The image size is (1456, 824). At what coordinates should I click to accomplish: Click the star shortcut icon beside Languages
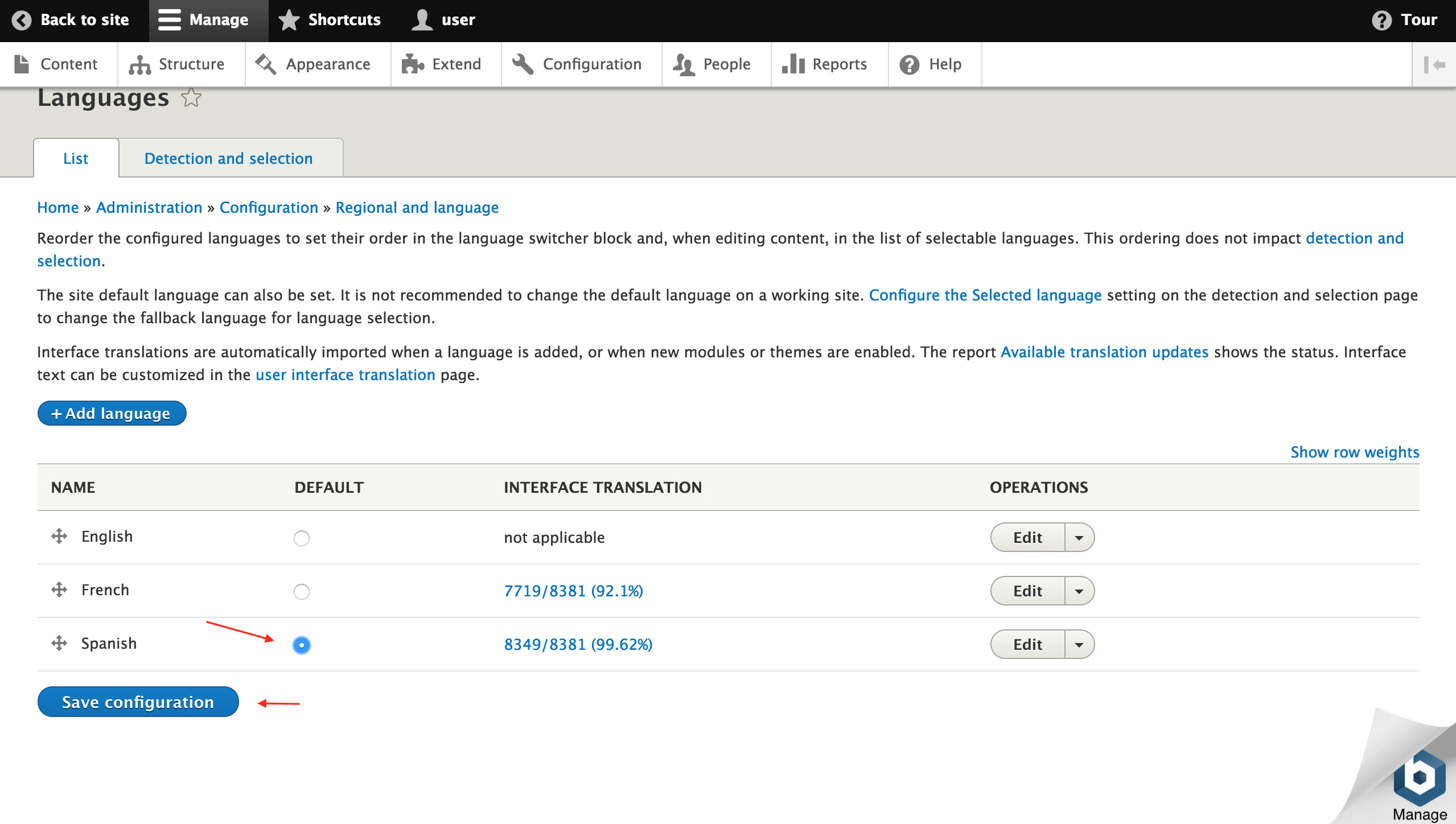click(x=191, y=98)
